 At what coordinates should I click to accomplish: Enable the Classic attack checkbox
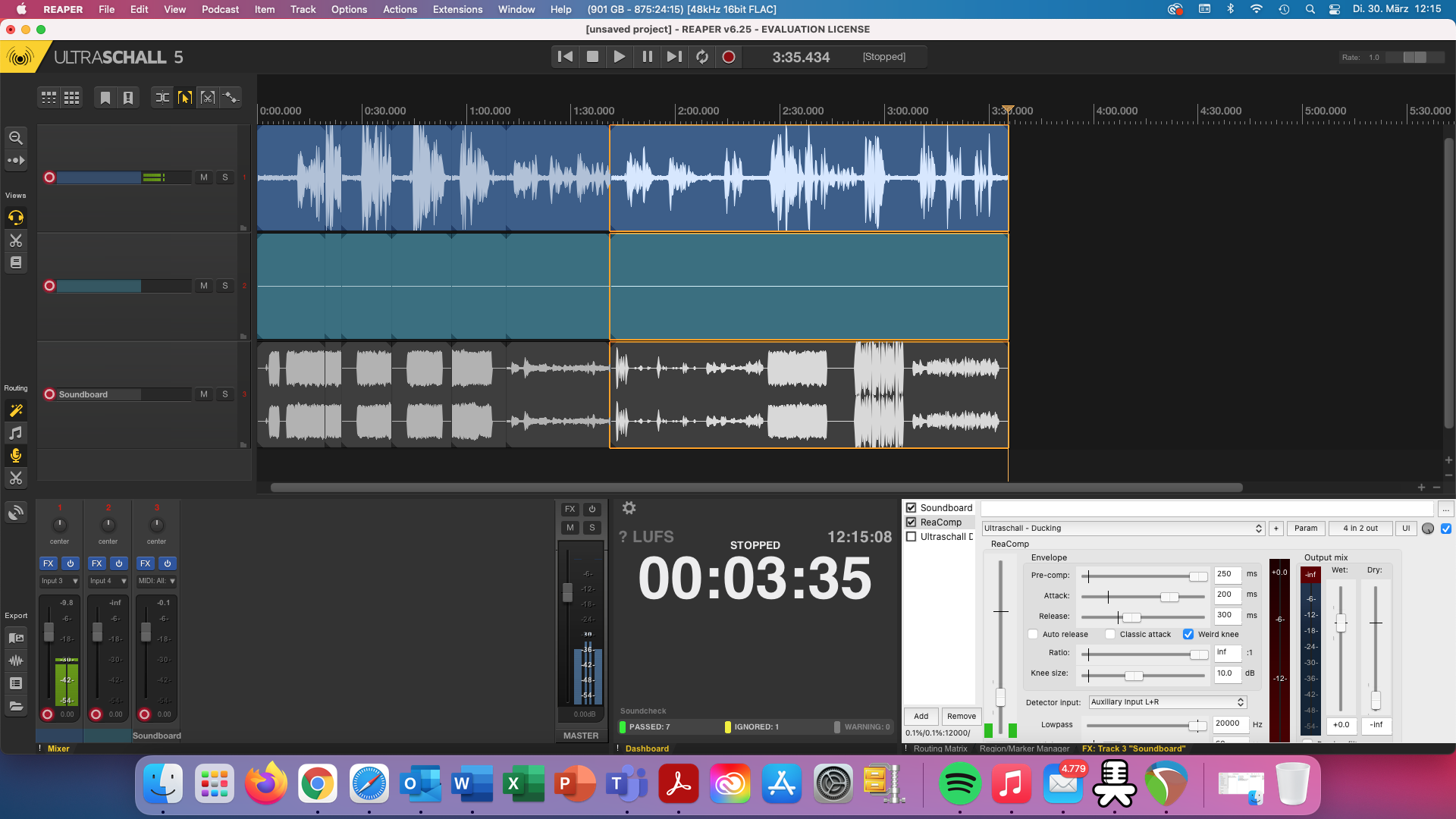tap(1110, 635)
